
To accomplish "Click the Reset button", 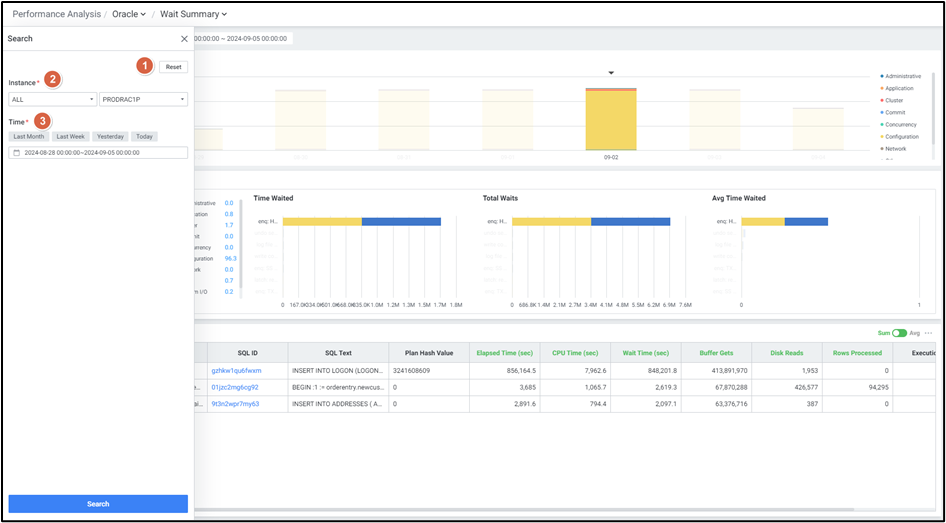I will click(x=173, y=67).
